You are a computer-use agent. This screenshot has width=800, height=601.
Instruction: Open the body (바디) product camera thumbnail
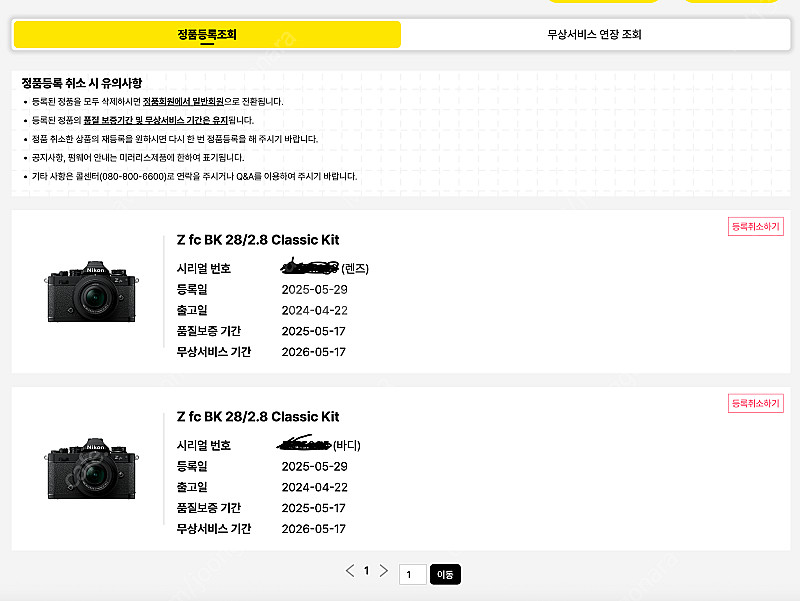(x=92, y=468)
